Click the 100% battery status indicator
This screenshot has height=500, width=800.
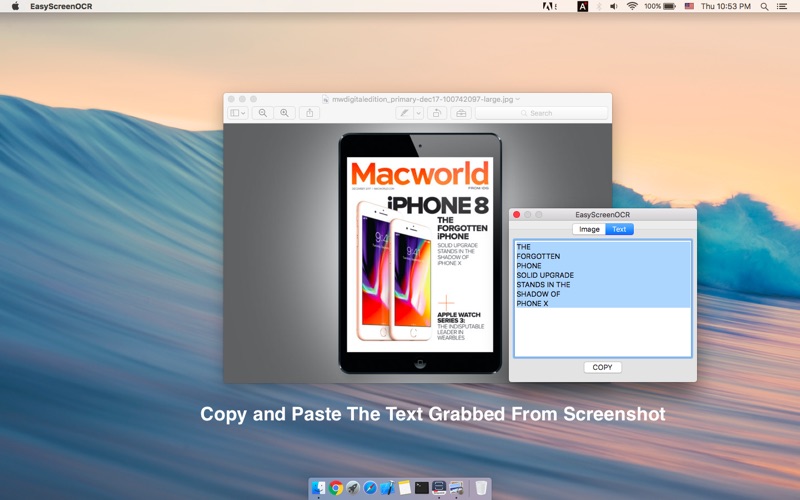[660, 6]
